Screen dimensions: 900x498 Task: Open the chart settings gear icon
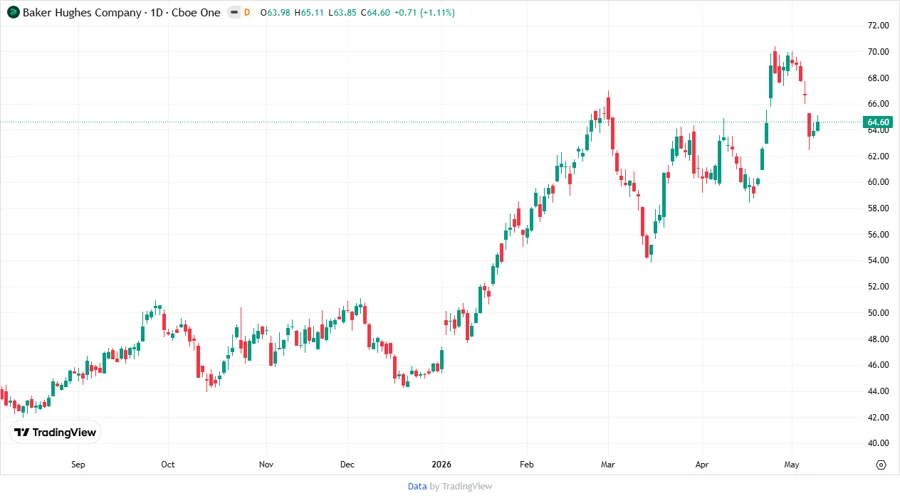[x=881, y=465]
